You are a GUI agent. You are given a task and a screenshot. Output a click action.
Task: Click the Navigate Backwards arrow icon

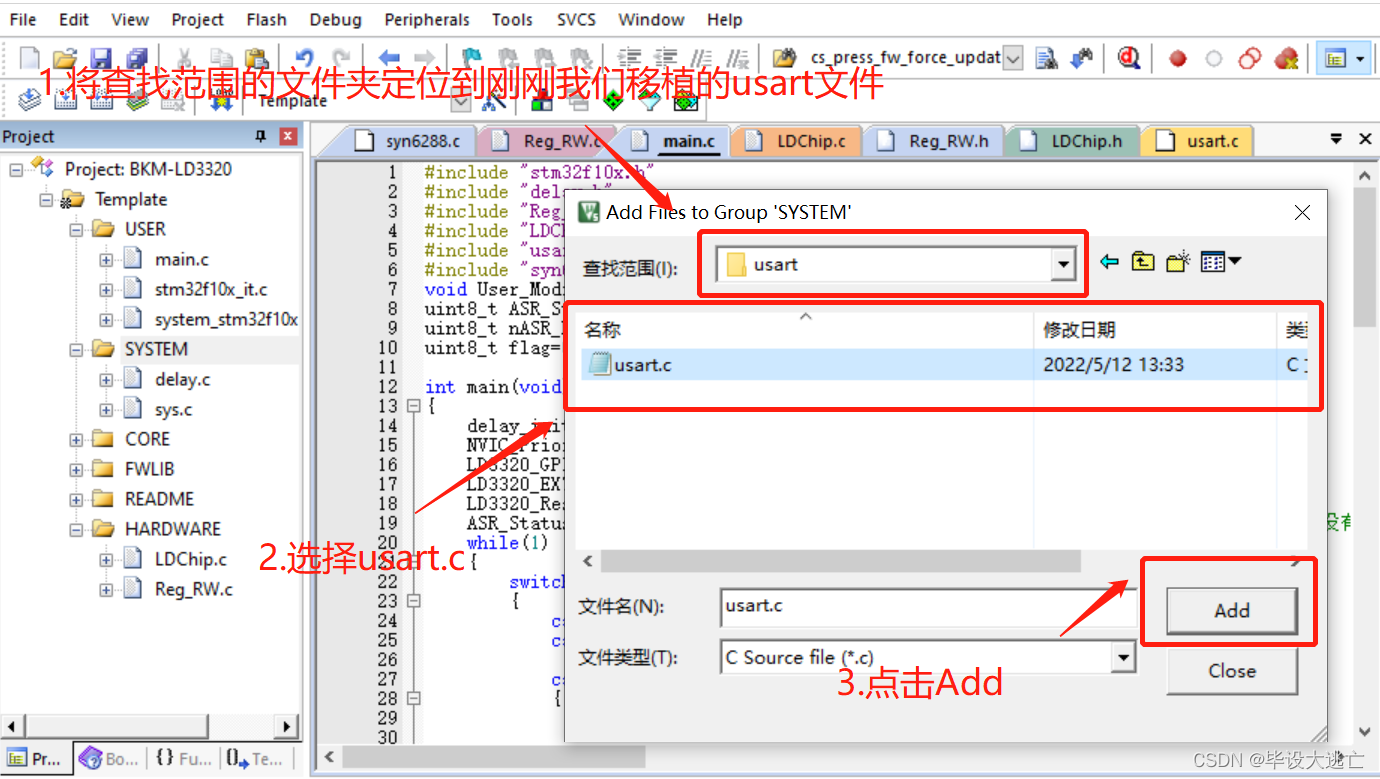click(388, 58)
